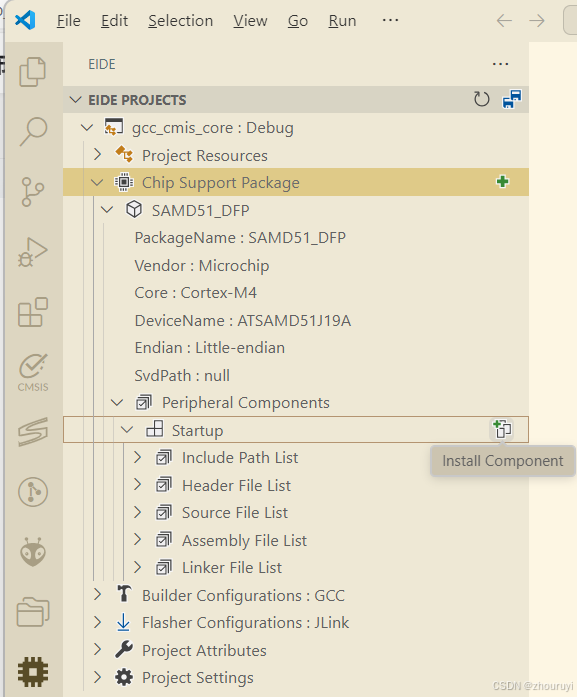Viewport: 577px width, 697px height.
Task: Select 'PackageName : SAMD51_DFP' row
Action: point(296,238)
